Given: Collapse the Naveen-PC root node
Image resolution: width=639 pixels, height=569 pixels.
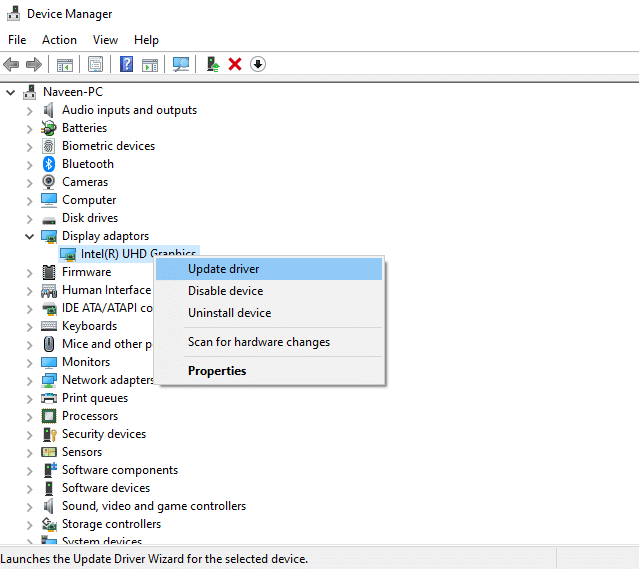Looking at the screenshot, I should pyautogui.click(x=11, y=92).
